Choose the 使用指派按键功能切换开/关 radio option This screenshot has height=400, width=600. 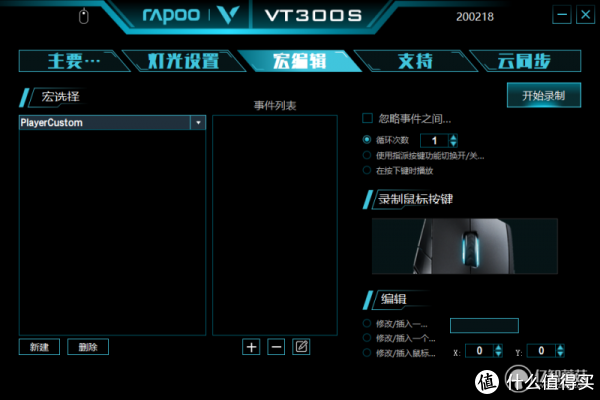[x=367, y=155]
